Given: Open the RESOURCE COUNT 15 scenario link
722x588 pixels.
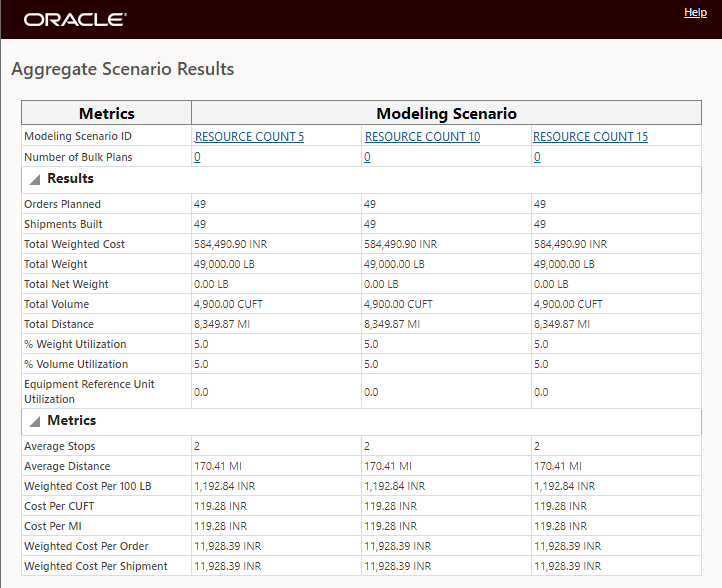Looking at the screenshot, I should (x=590, y=137).
